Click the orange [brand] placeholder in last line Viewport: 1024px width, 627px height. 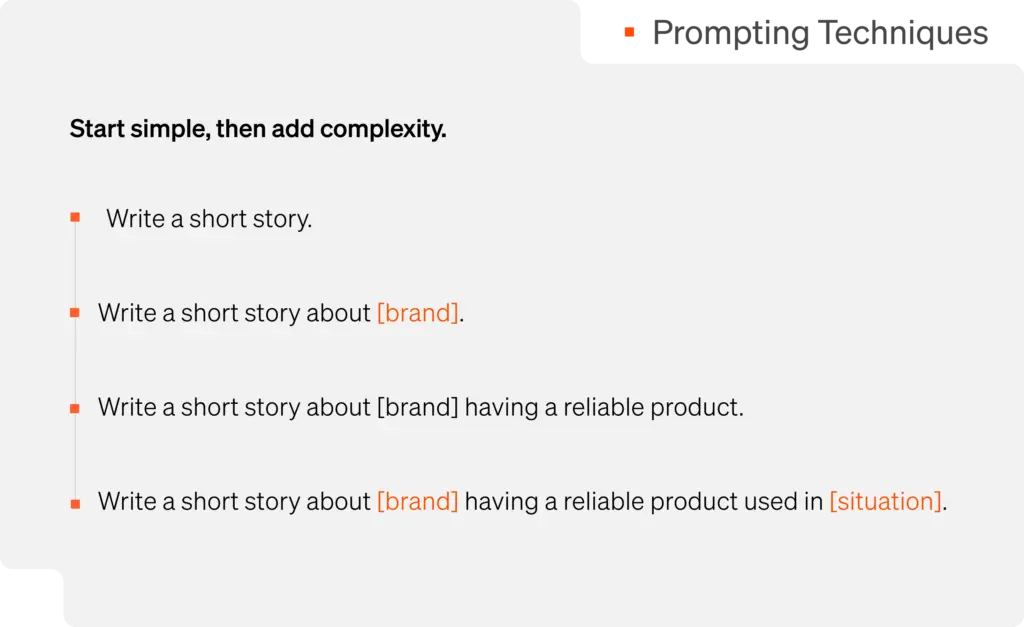(x=418, y=501)
